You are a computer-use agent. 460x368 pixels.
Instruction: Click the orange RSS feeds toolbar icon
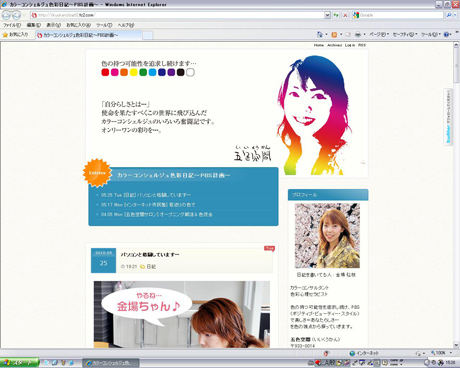(x=334, y=34)
